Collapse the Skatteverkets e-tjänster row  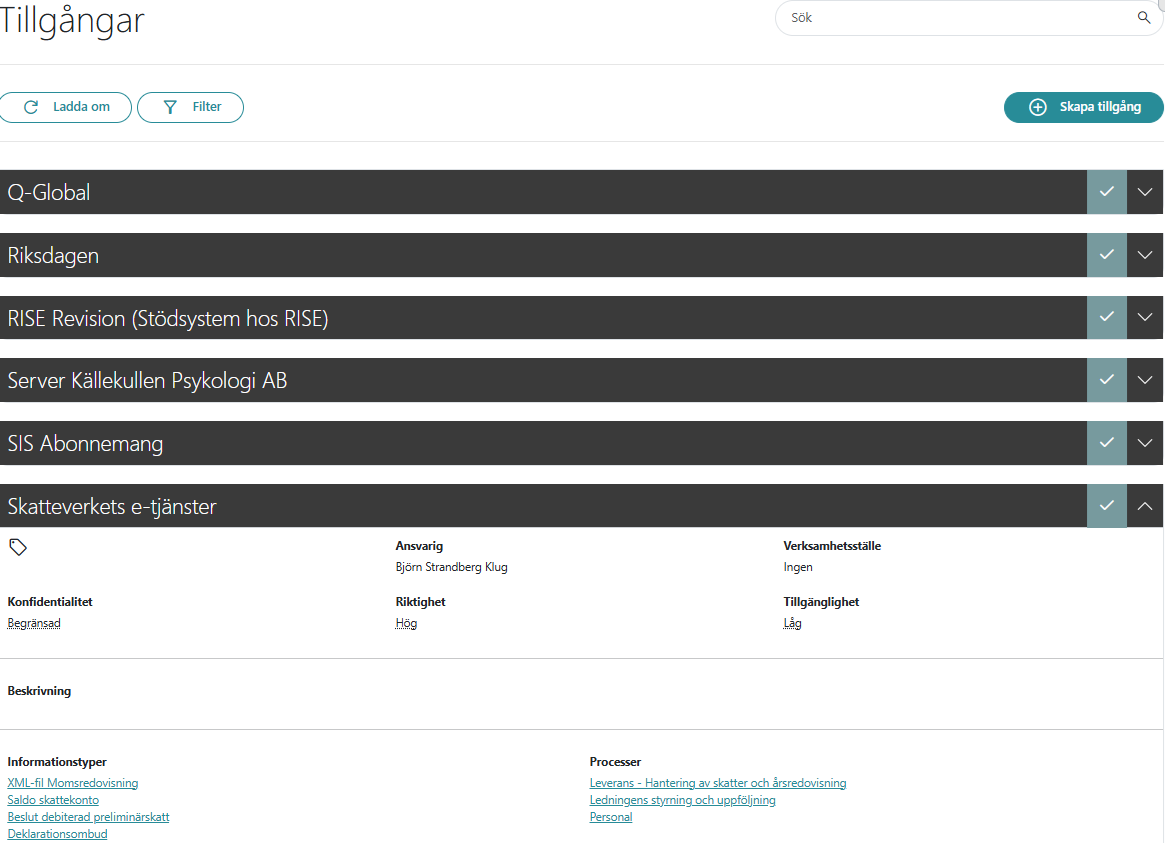coord(1145,506)
